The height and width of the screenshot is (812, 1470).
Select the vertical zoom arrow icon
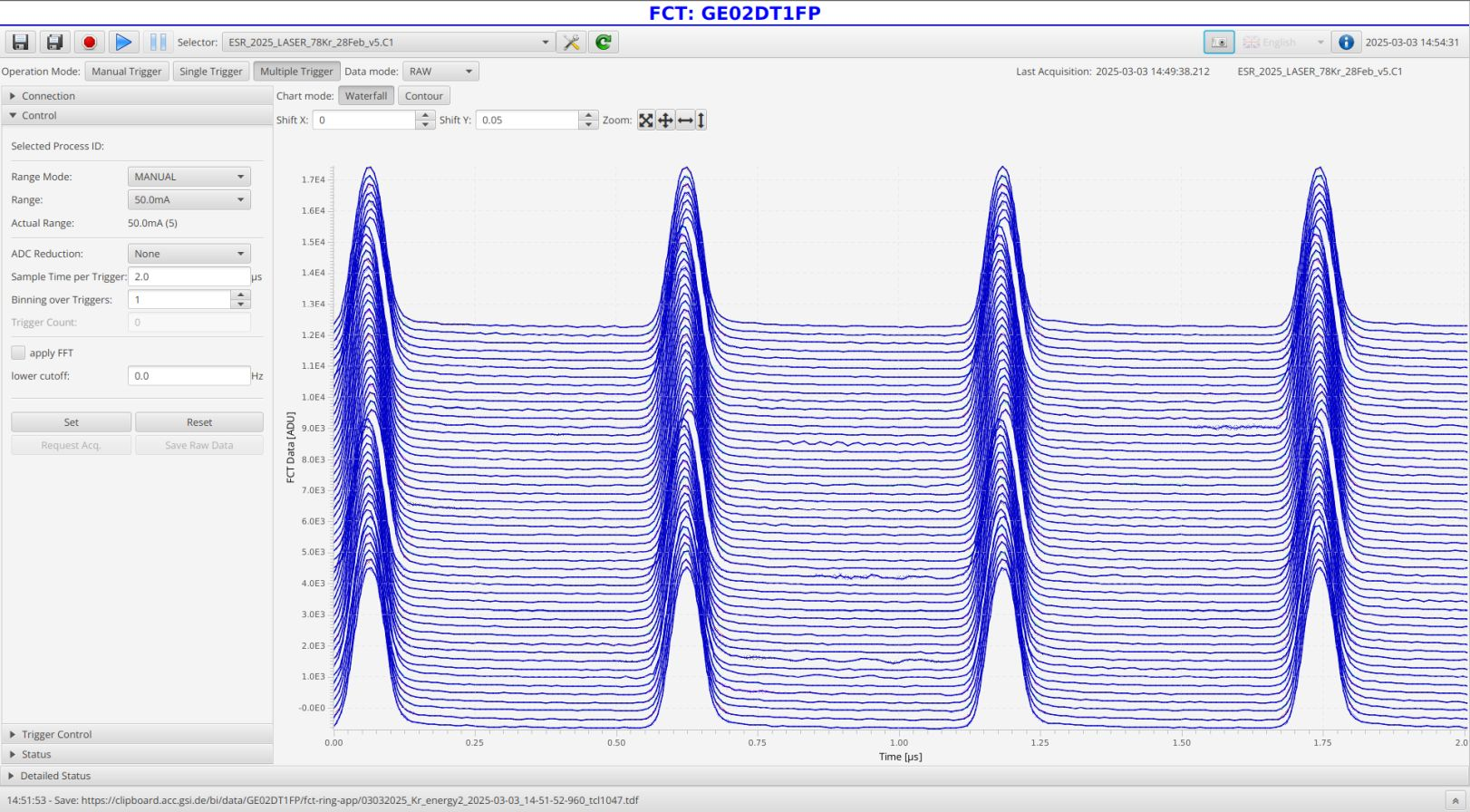[701, 120]
